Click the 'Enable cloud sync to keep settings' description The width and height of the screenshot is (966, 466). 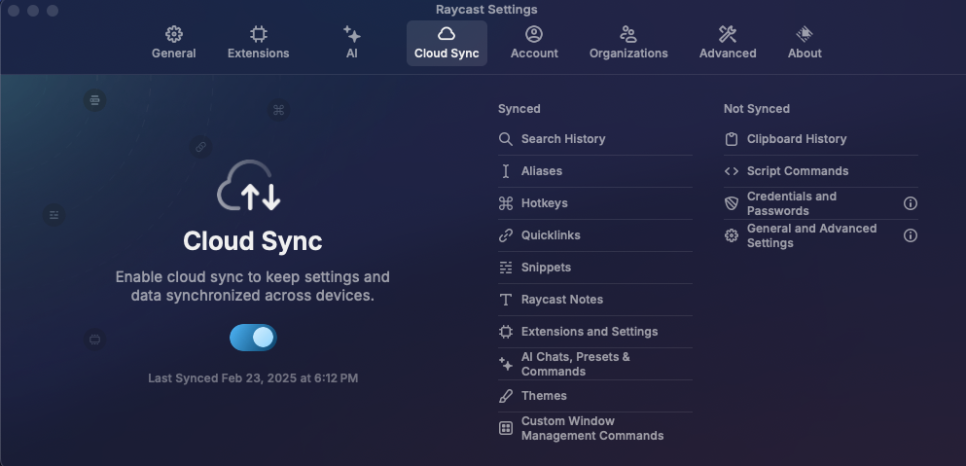tap(253, 286)
